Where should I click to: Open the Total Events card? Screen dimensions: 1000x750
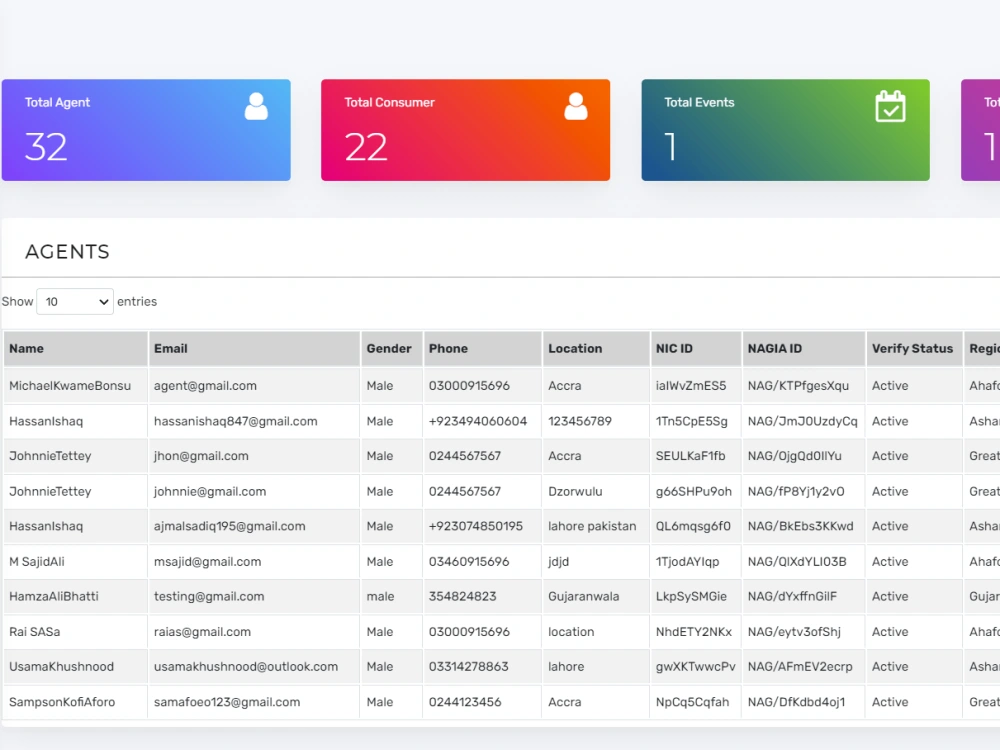tap(786, 130)
